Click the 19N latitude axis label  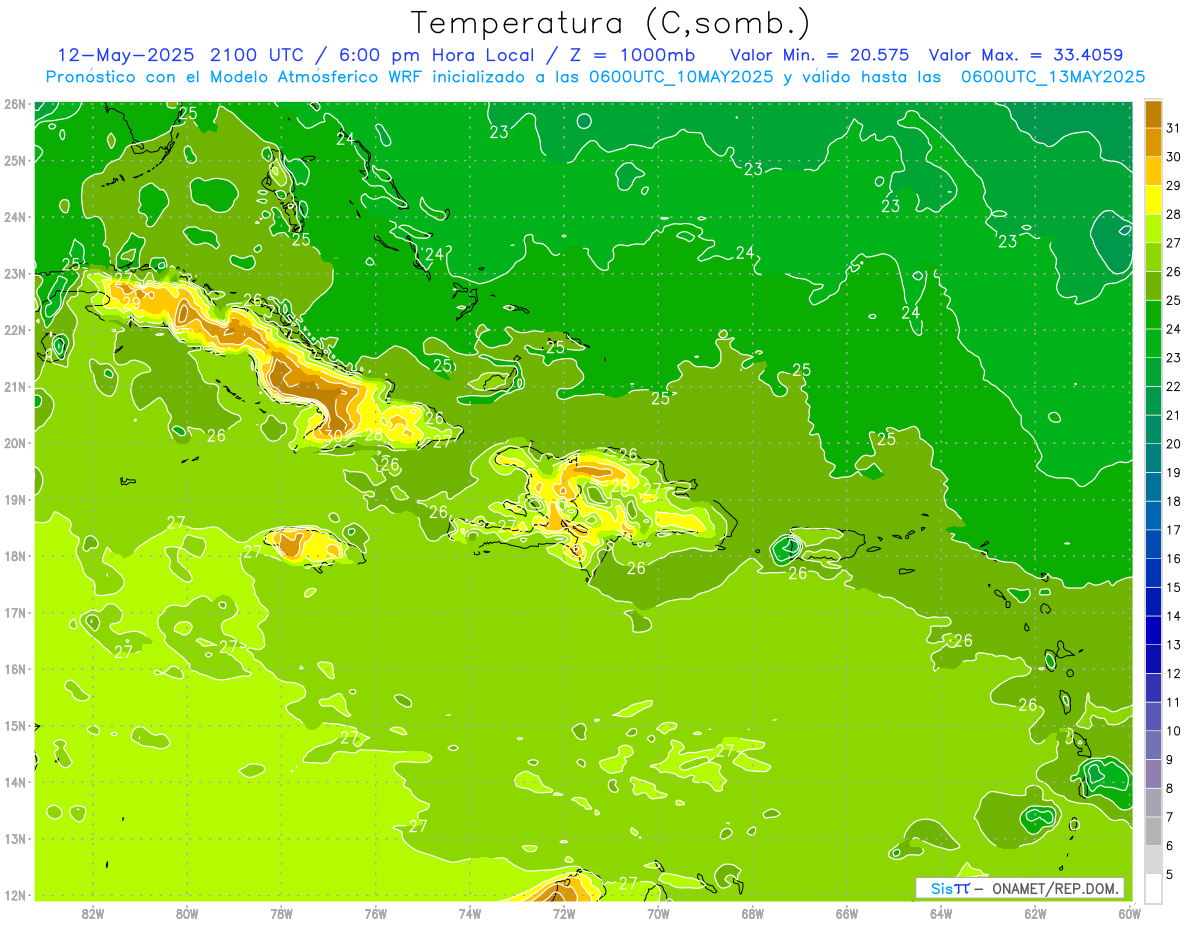click(x=14, y=499)
